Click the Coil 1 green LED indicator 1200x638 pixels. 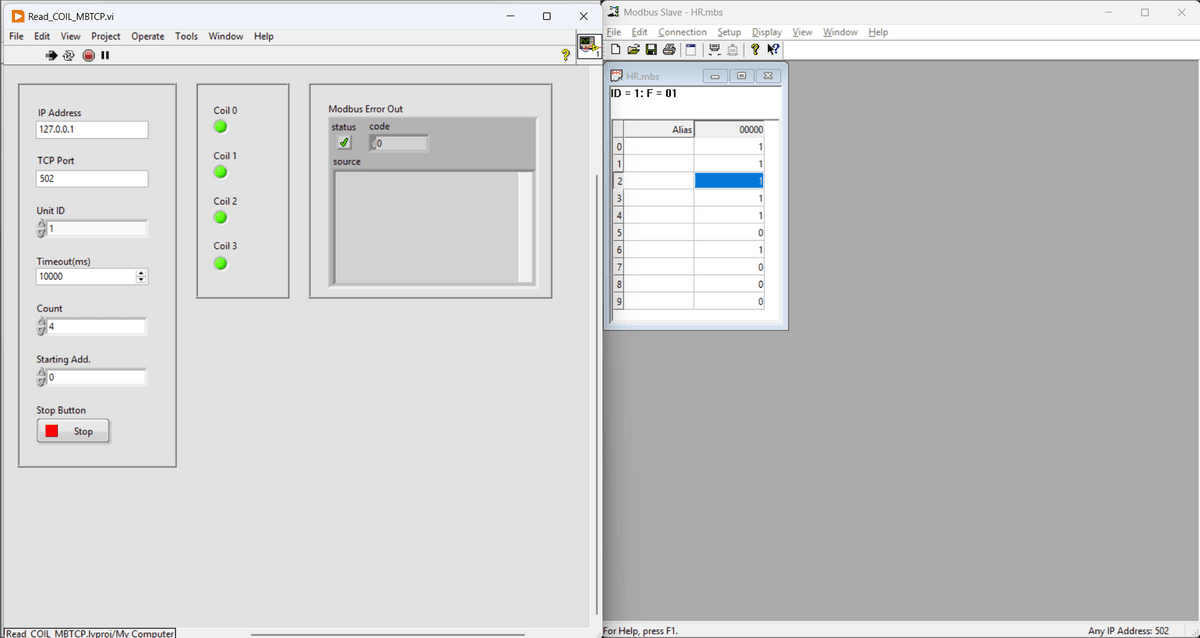[x=220, y=172]
